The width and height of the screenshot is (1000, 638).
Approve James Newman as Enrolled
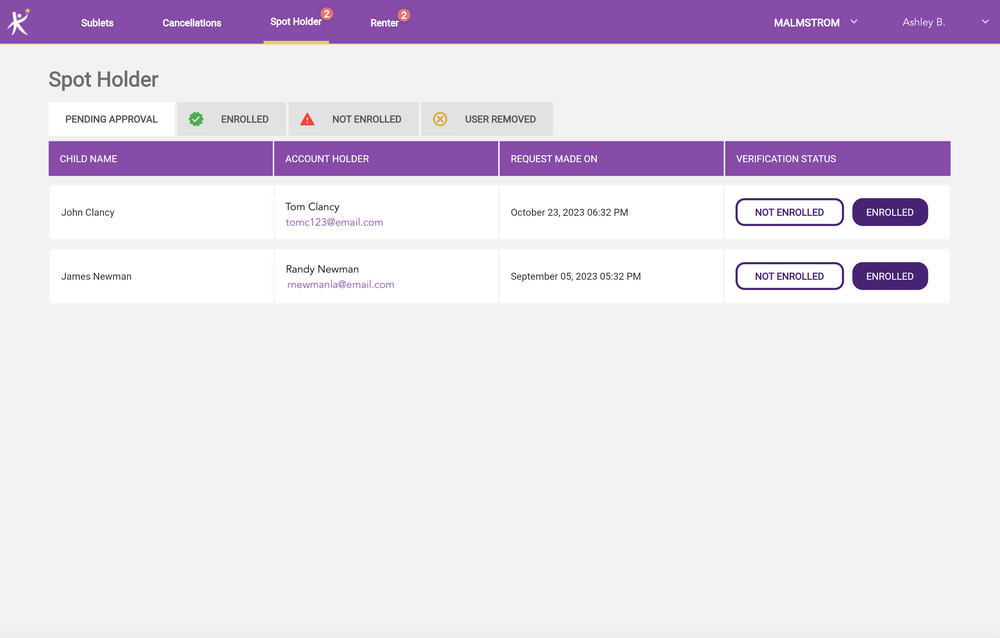[889, 276]
